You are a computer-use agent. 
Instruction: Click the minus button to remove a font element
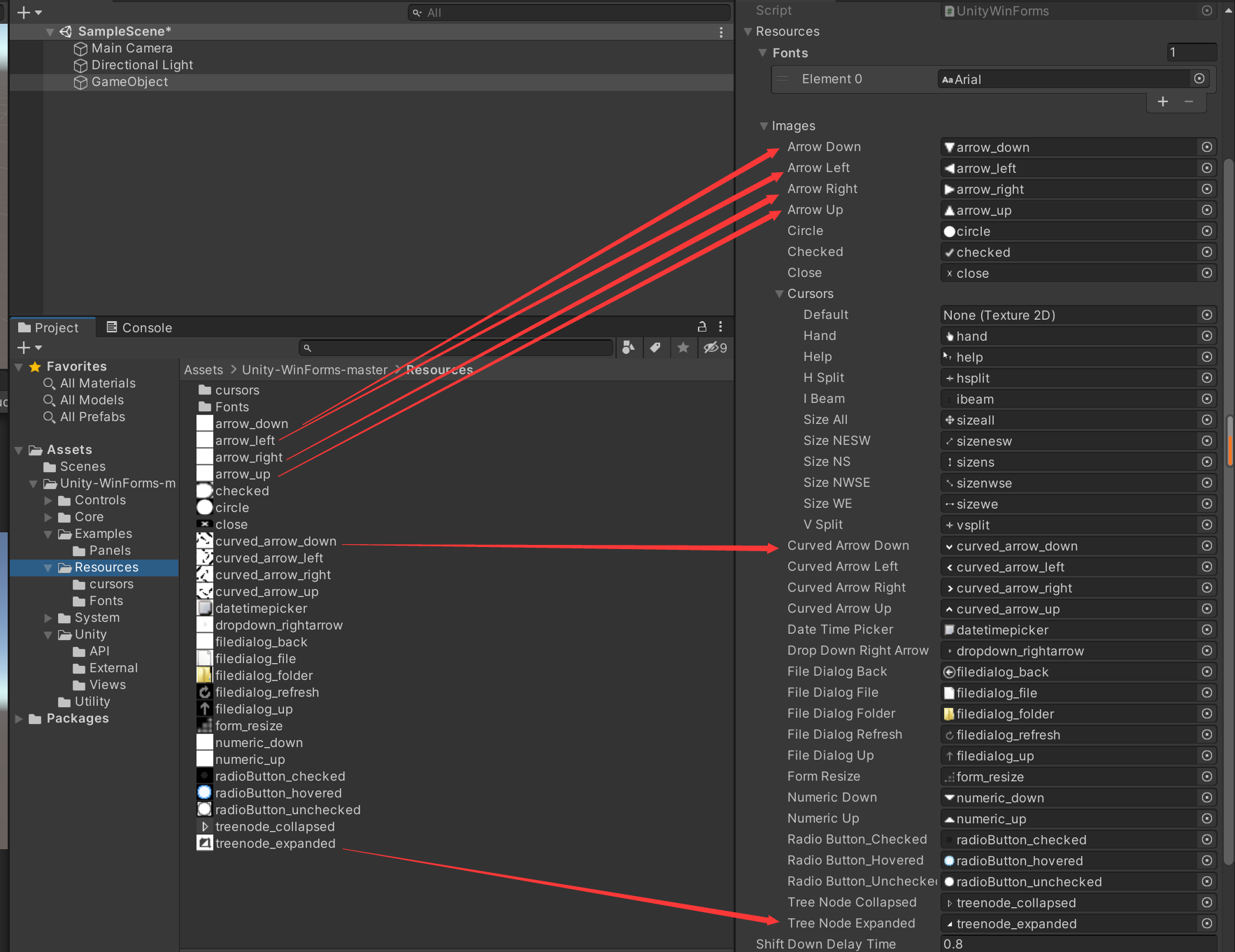(x=1190, y=101)
